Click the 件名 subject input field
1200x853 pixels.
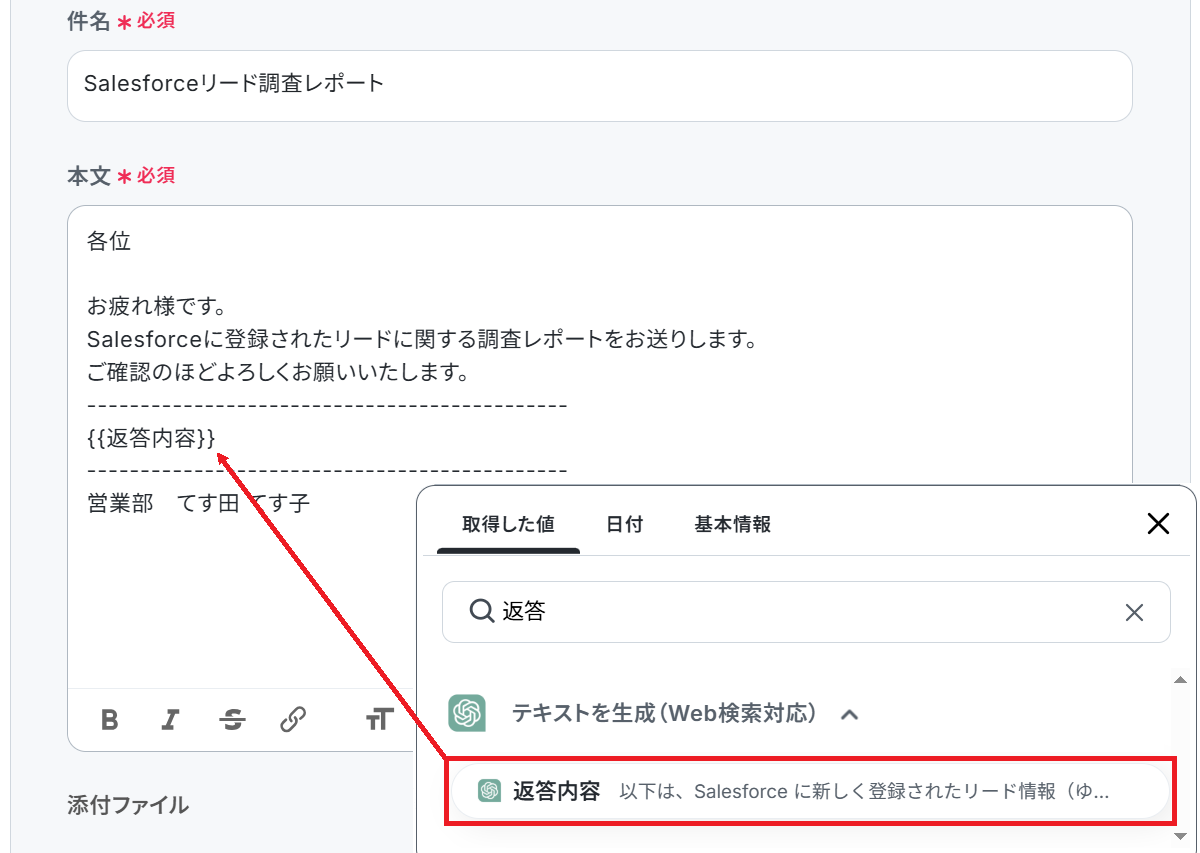[600, 86]
